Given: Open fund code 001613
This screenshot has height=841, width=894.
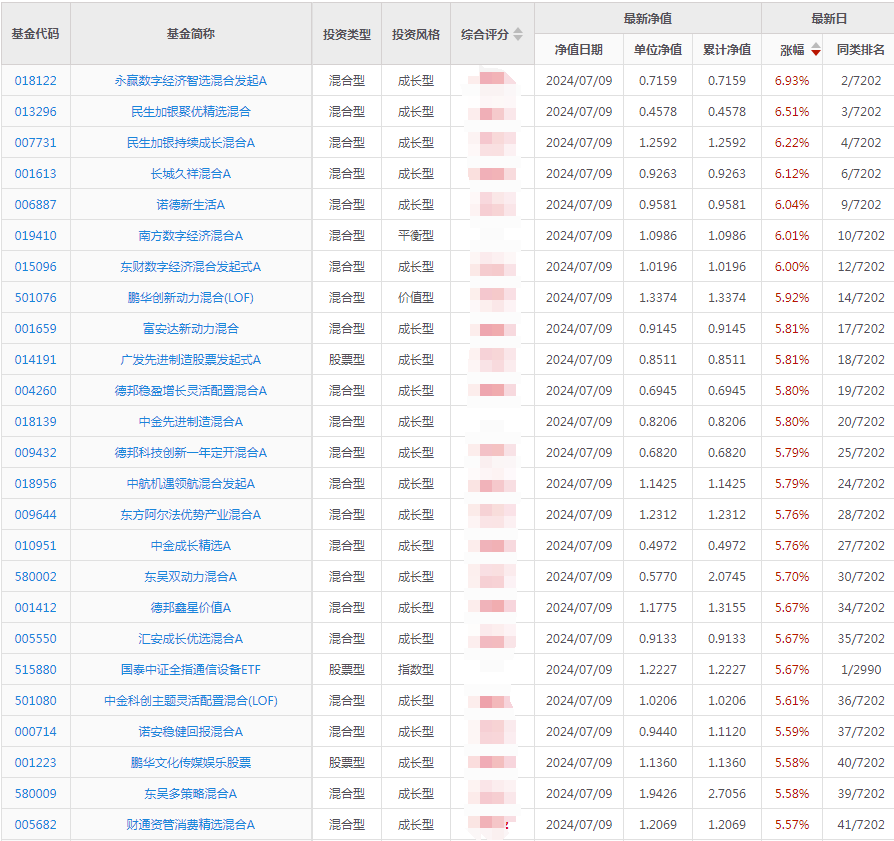Looking at the screenshot, I should coord(35,173).
